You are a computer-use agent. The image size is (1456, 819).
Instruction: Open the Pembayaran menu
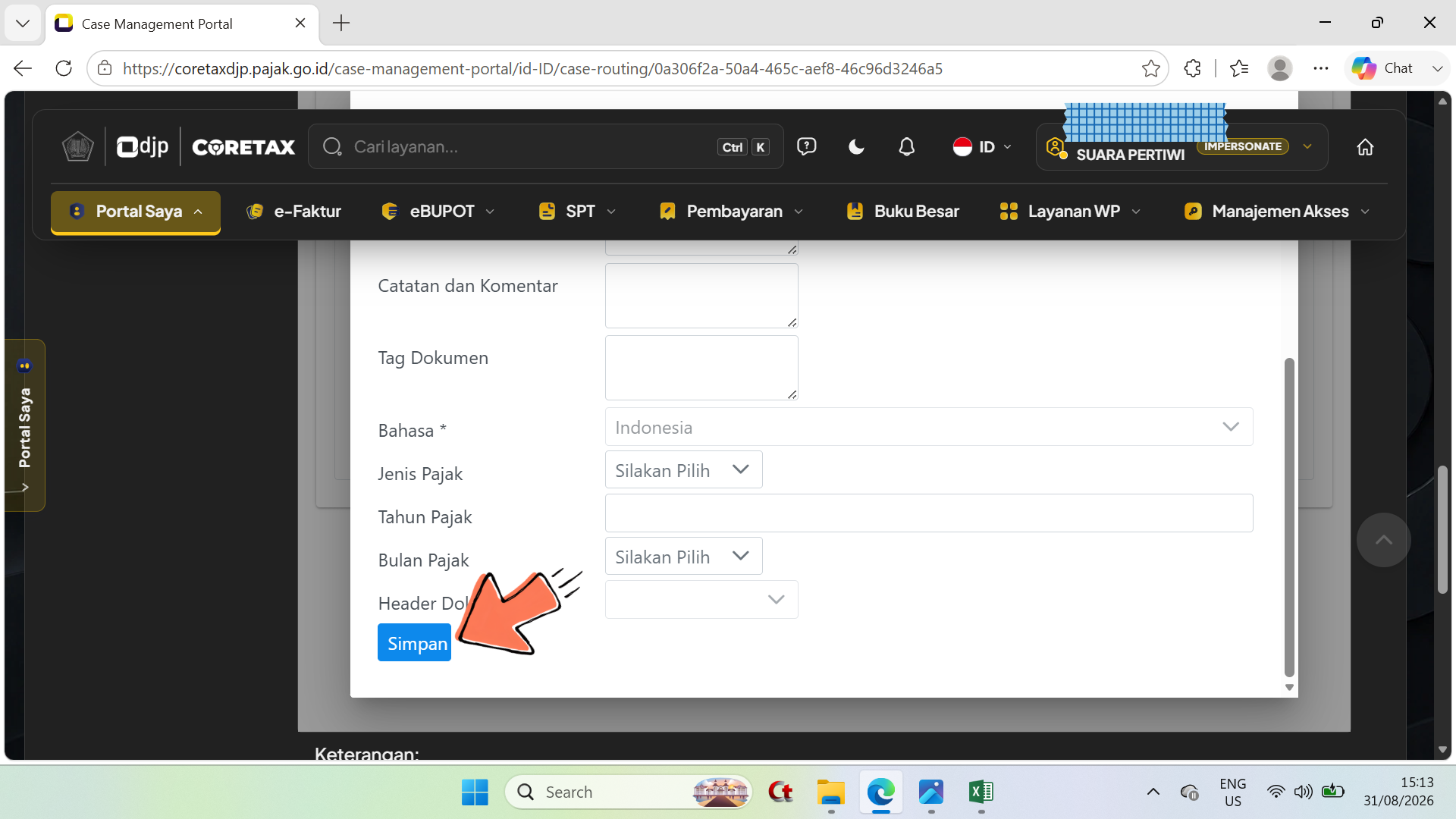pyautogui.click(x=732, y=212)
